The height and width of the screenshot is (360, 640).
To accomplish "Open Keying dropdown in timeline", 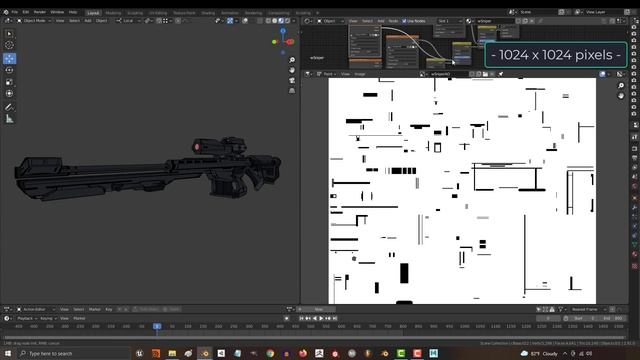I will coord(48,318).
